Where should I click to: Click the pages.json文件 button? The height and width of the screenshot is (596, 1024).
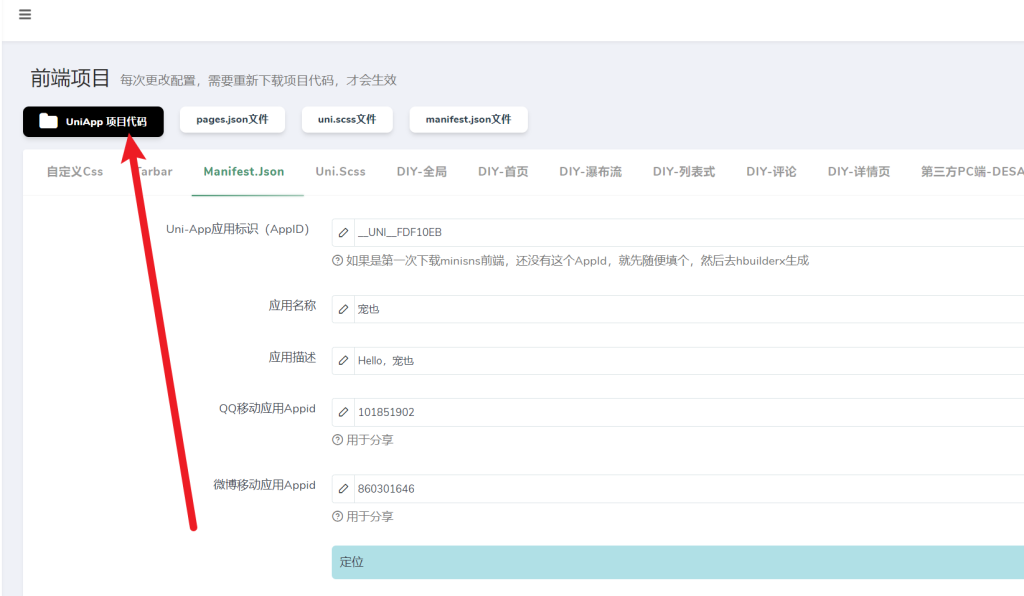232,118
